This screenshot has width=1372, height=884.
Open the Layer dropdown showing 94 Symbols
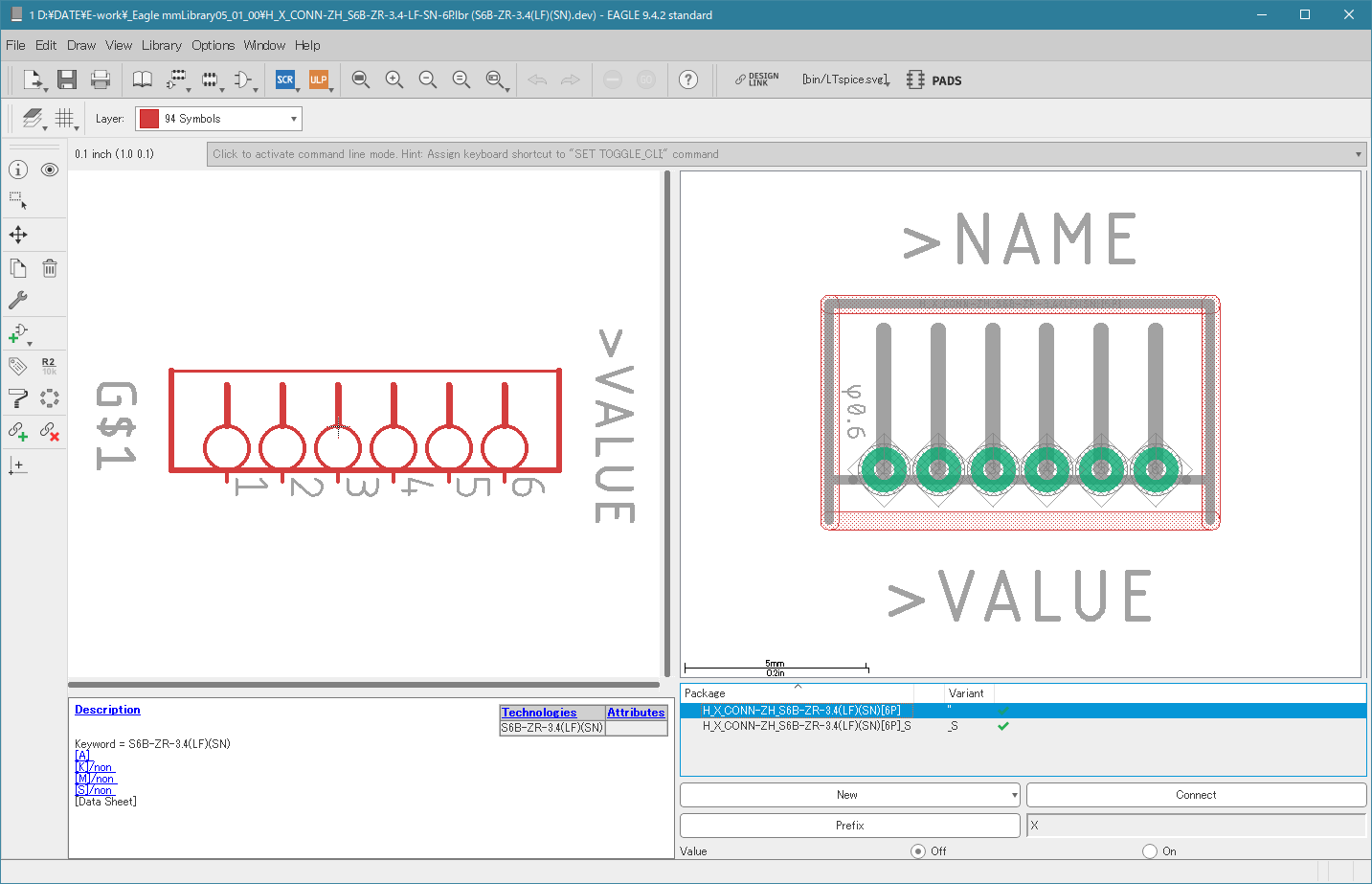click(218, 119)
